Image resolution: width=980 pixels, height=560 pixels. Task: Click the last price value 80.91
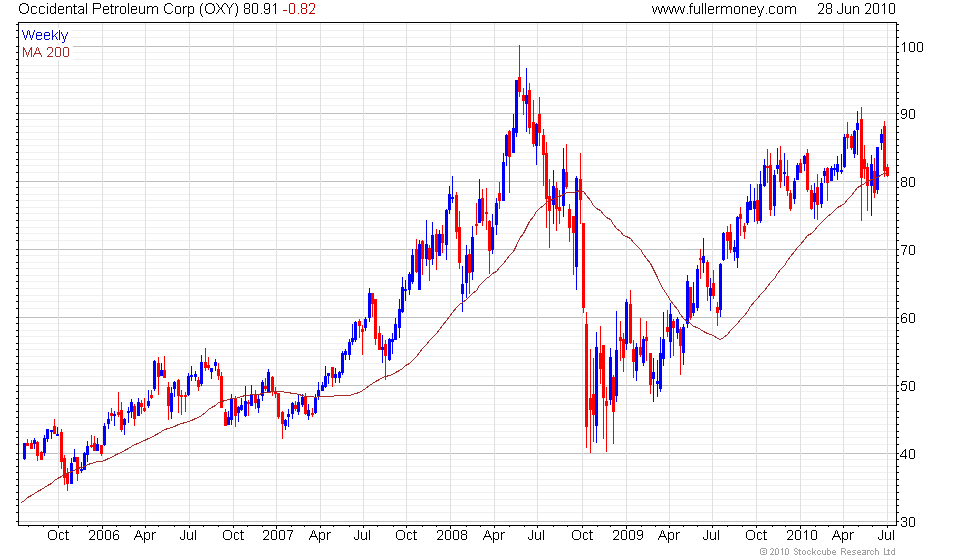(x=260, y=9)
